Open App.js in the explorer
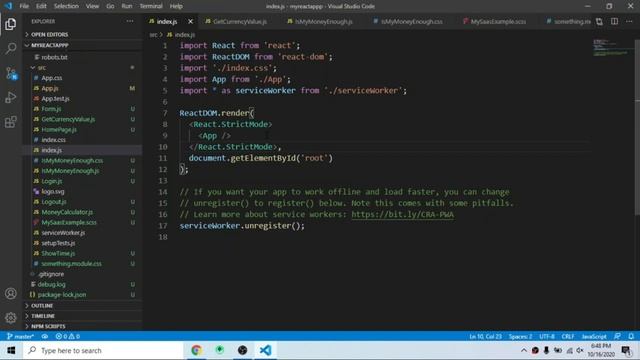Viewport: 640px width, 360px height. tap(50, 88)
